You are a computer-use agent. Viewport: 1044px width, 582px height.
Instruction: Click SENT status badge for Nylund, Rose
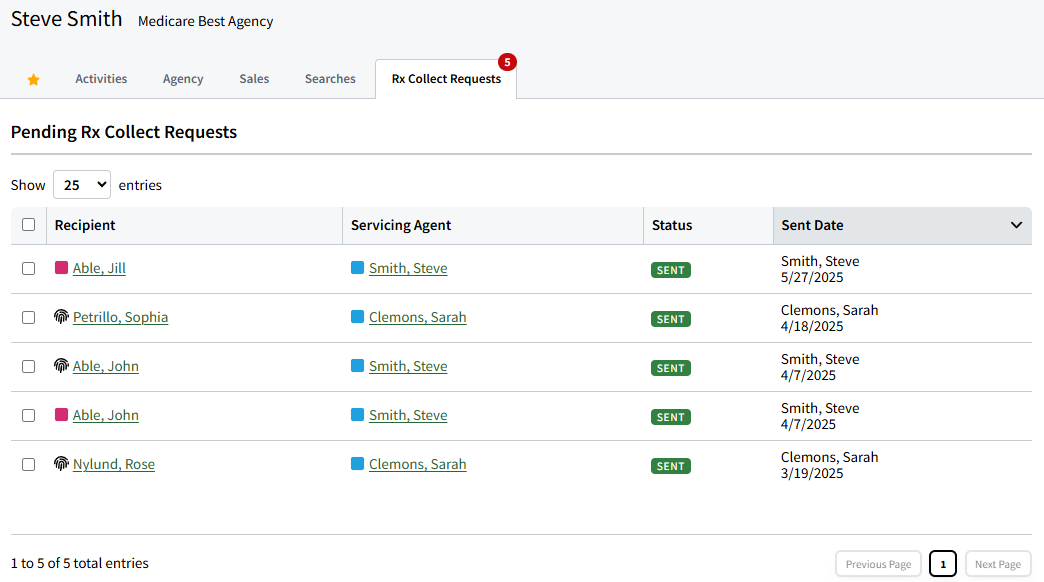point(670,466)
